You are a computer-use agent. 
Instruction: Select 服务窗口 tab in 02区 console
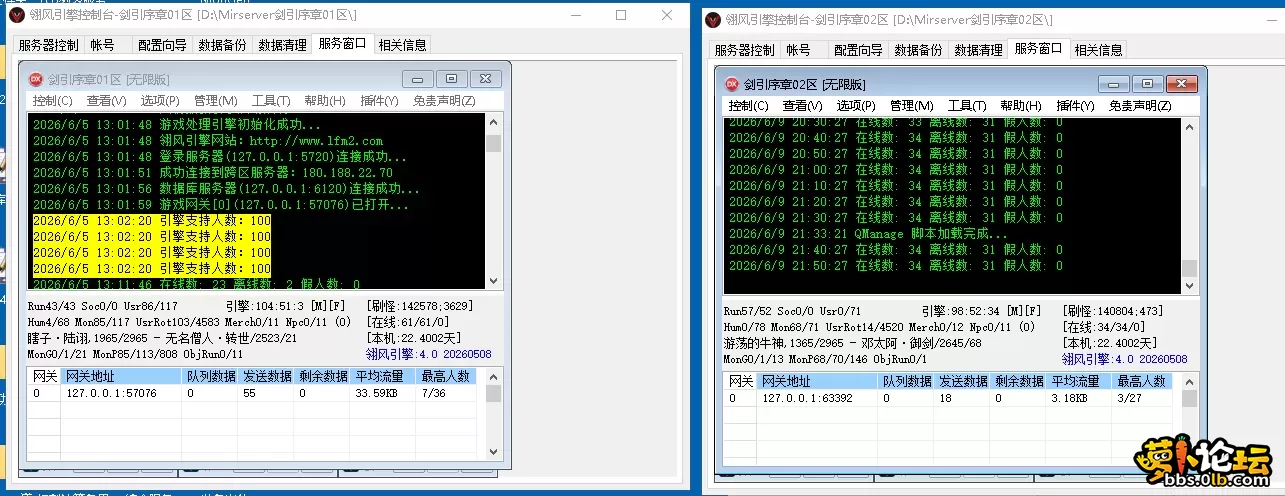[1038, 48]
